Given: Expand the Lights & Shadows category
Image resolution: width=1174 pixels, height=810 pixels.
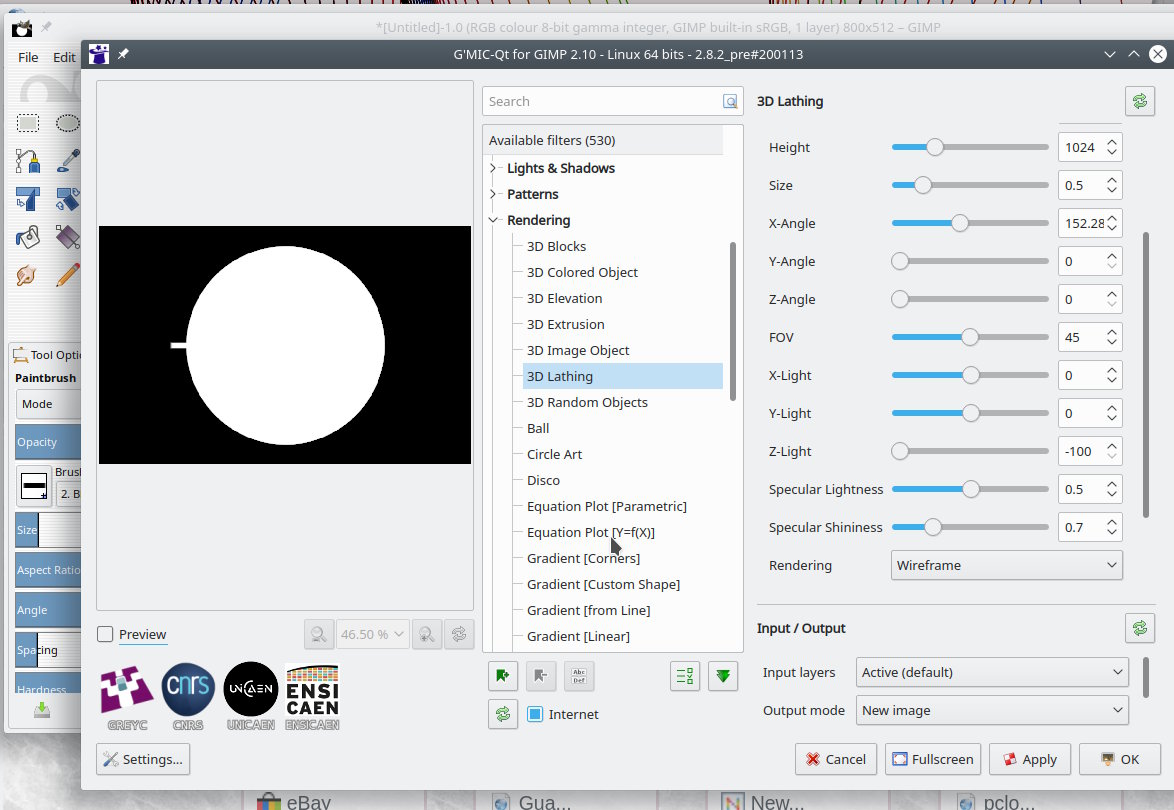Looking at the screenshot, I should (493, 168).
